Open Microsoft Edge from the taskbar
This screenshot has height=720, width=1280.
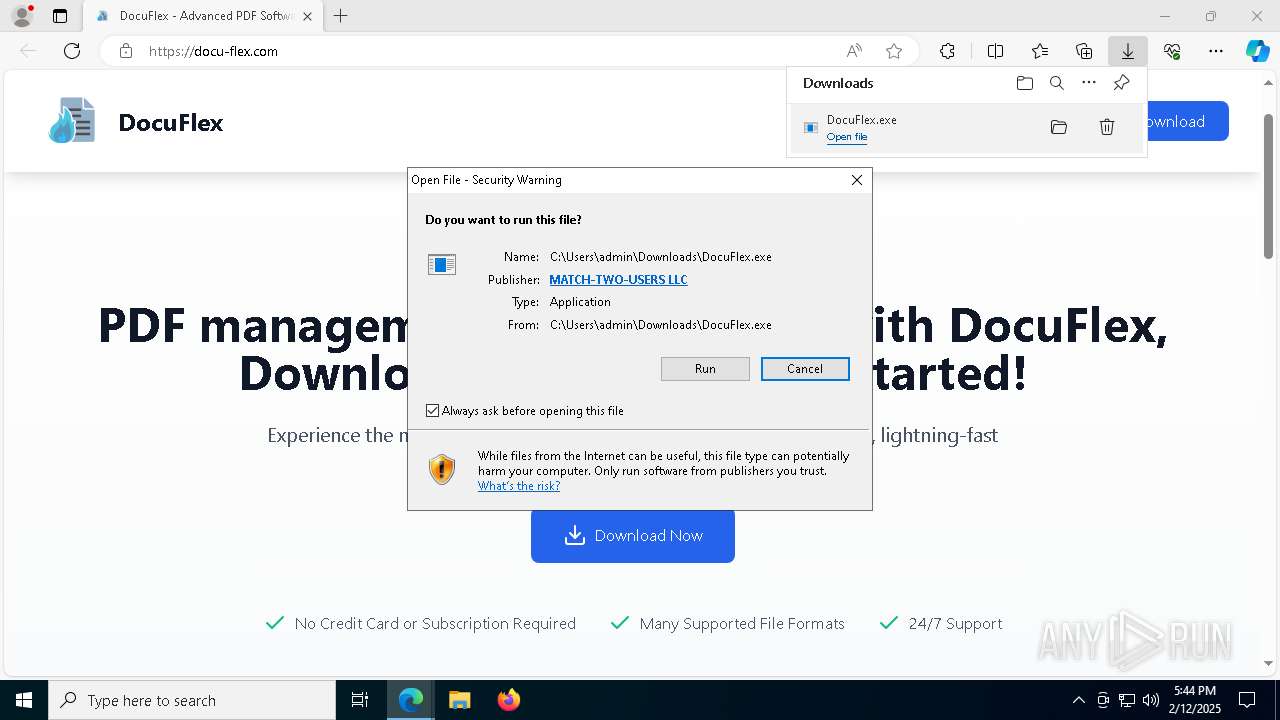[x=411, y=700]
